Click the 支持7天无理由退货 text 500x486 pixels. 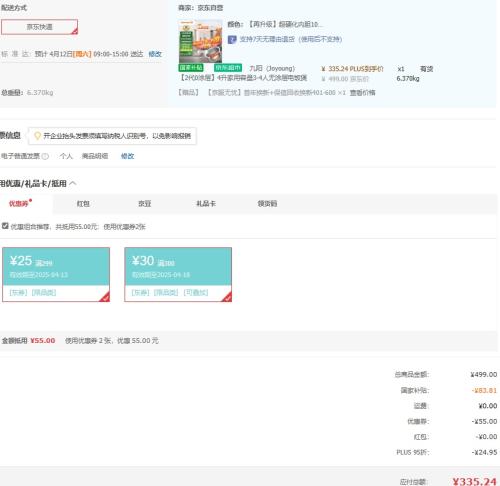[x=291, y=39]
